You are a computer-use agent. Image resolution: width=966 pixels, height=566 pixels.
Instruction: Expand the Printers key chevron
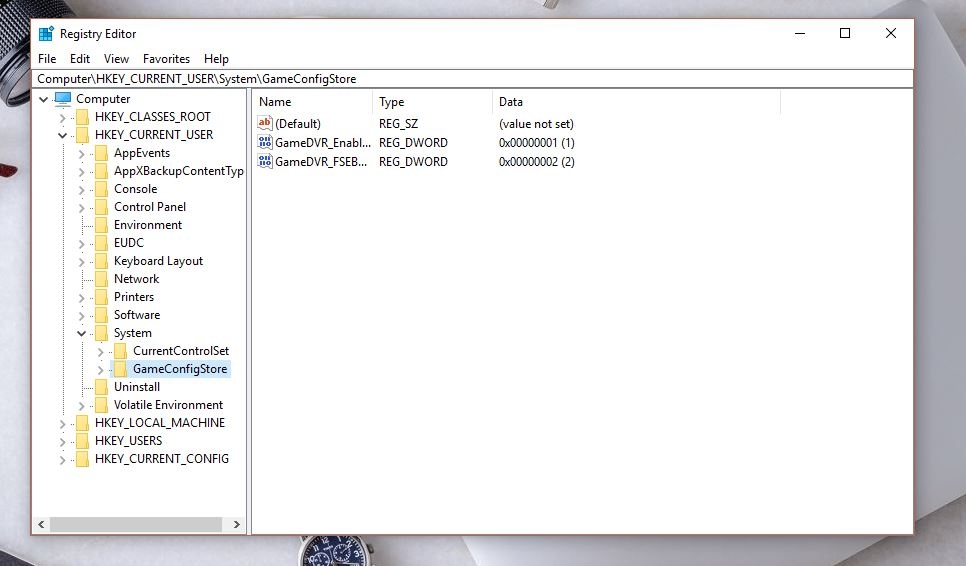[81, 297]
